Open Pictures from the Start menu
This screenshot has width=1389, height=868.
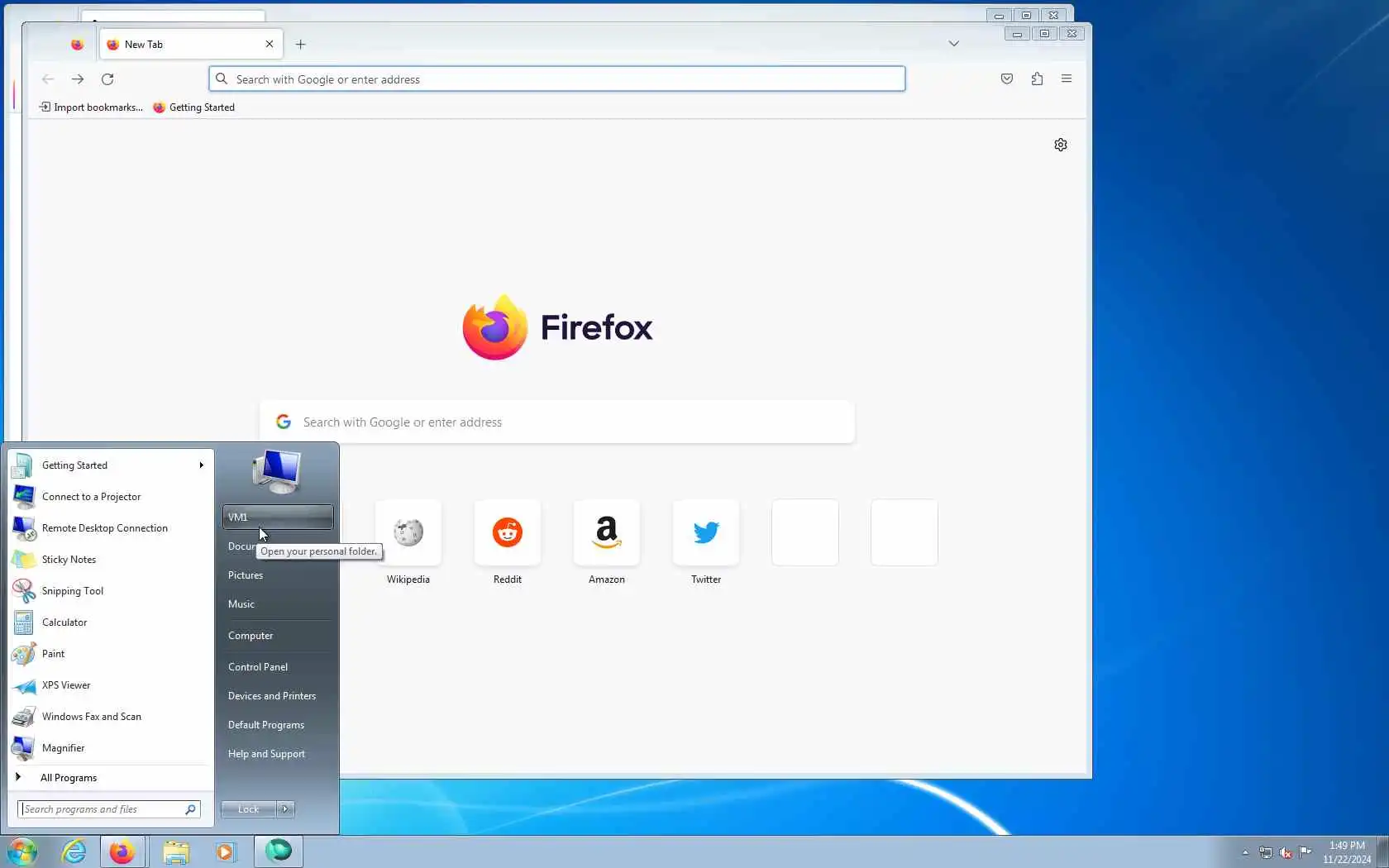pyautogui.click(x=278, y=575)
